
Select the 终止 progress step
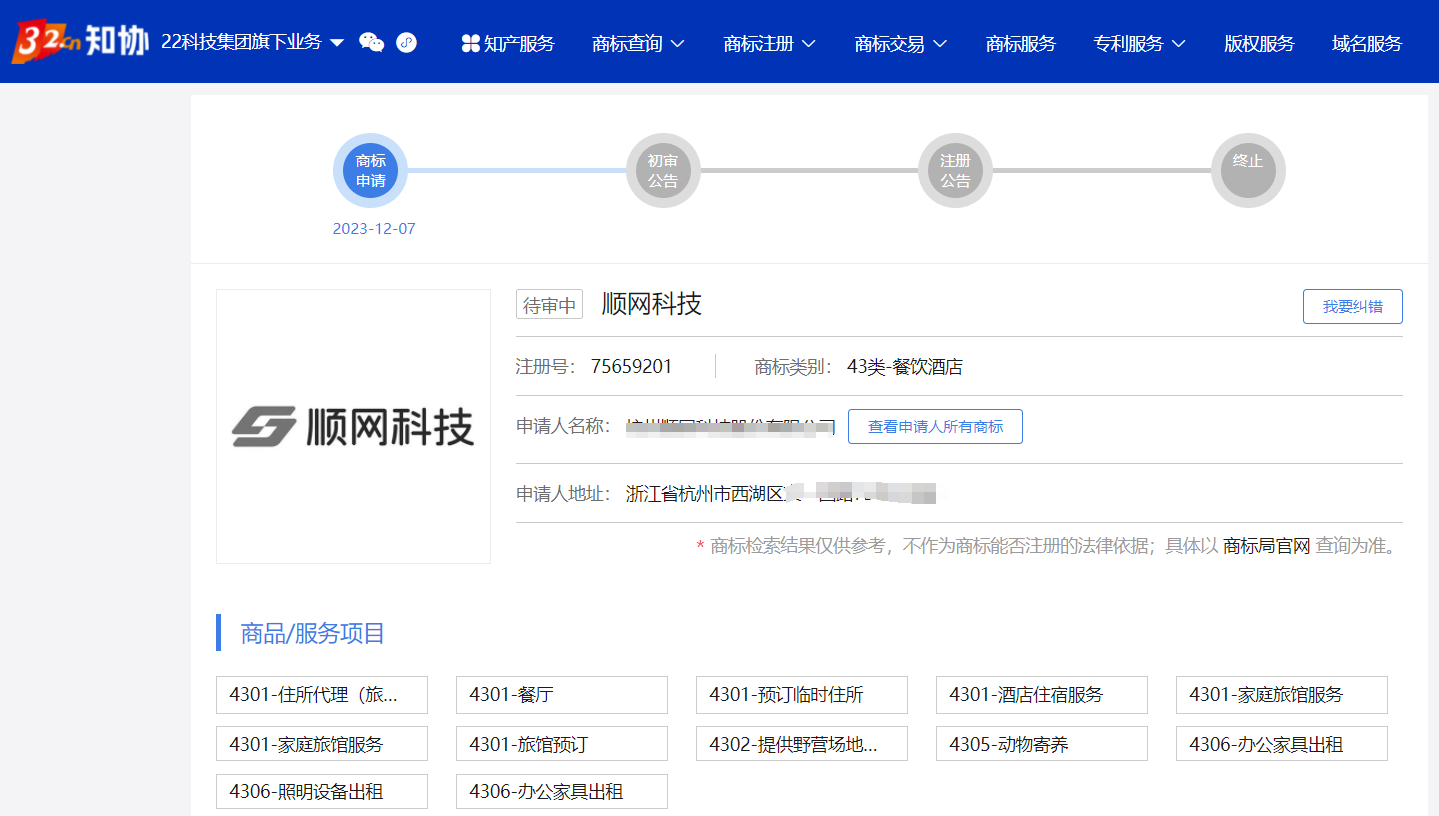pyautogui.click(x=1248, y=171)
